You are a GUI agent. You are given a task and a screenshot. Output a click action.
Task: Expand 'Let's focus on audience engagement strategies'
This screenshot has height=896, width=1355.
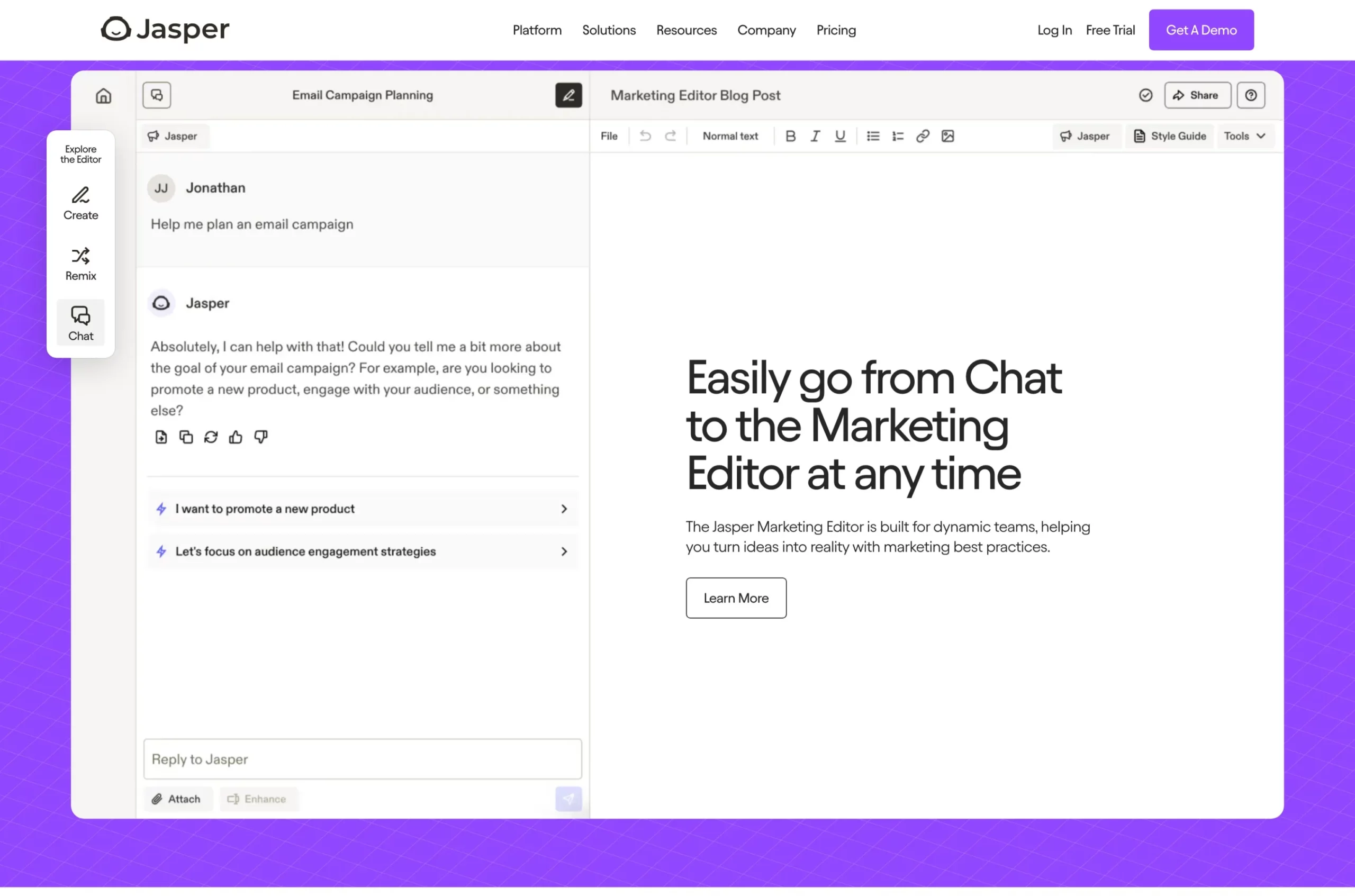click(x=562, y=551)
